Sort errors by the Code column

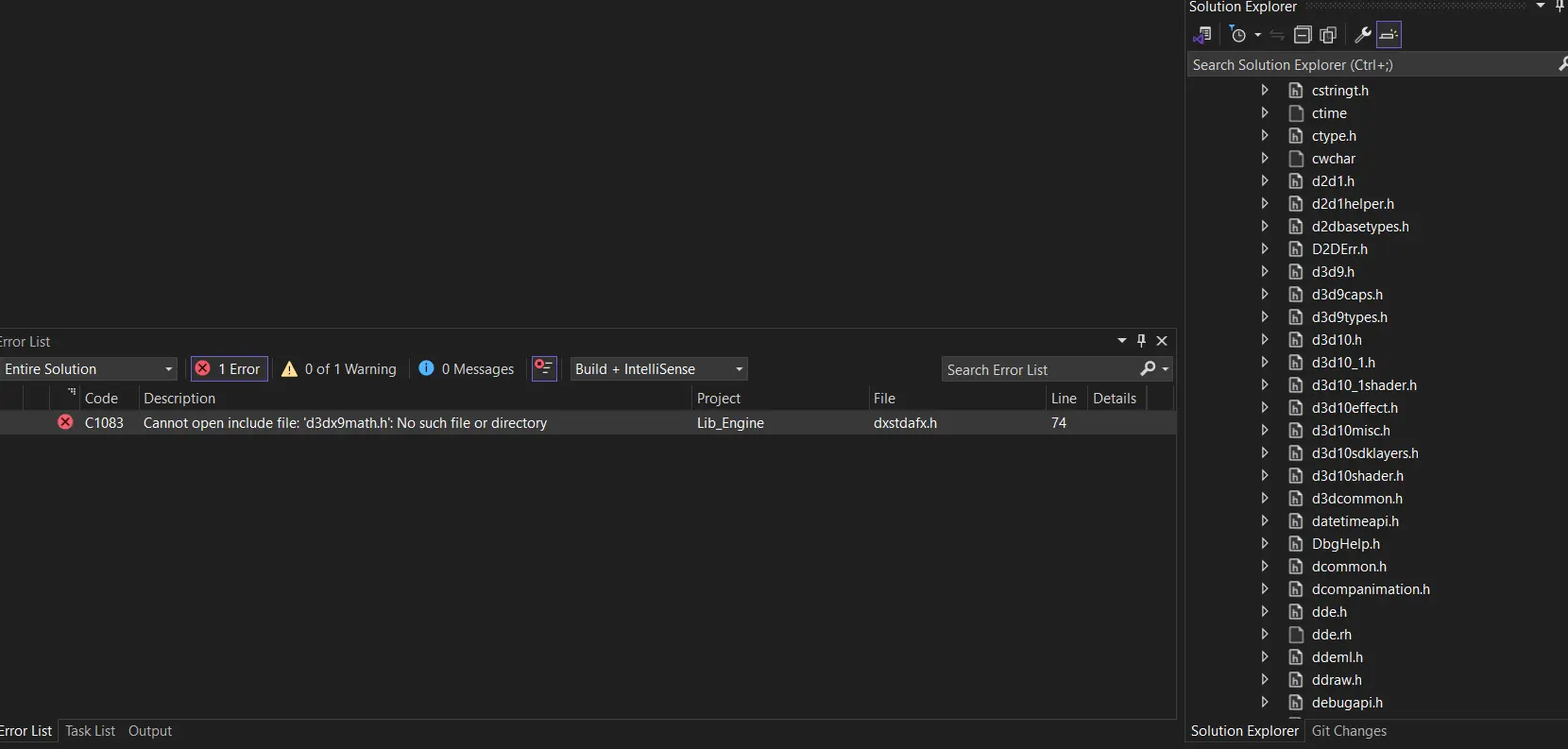point(101,399)
